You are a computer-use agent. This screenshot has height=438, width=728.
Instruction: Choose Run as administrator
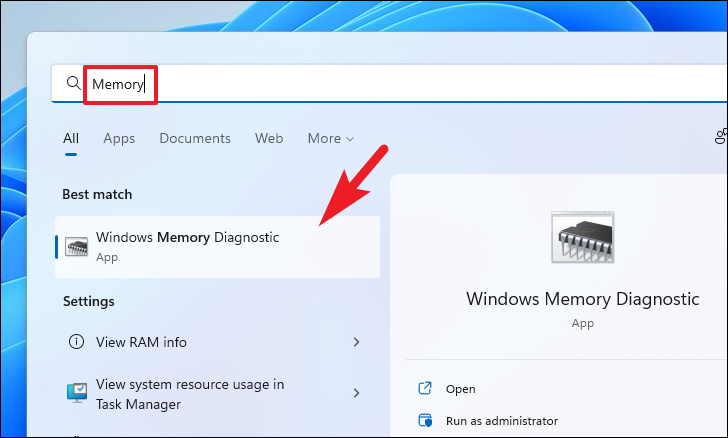502,421
